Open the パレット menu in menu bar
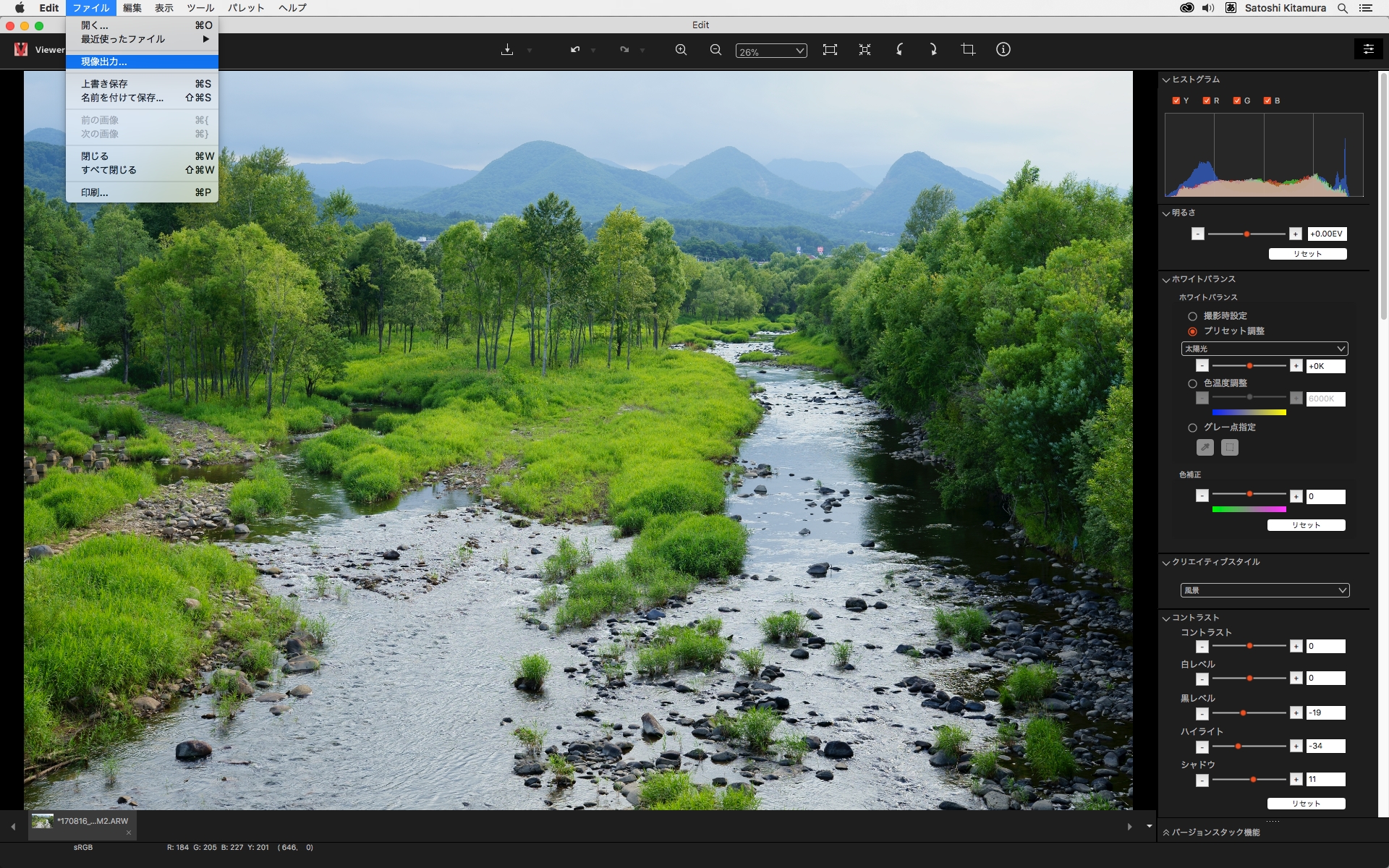The height and width of the screenshot is (868, 1389). (246, 8)
